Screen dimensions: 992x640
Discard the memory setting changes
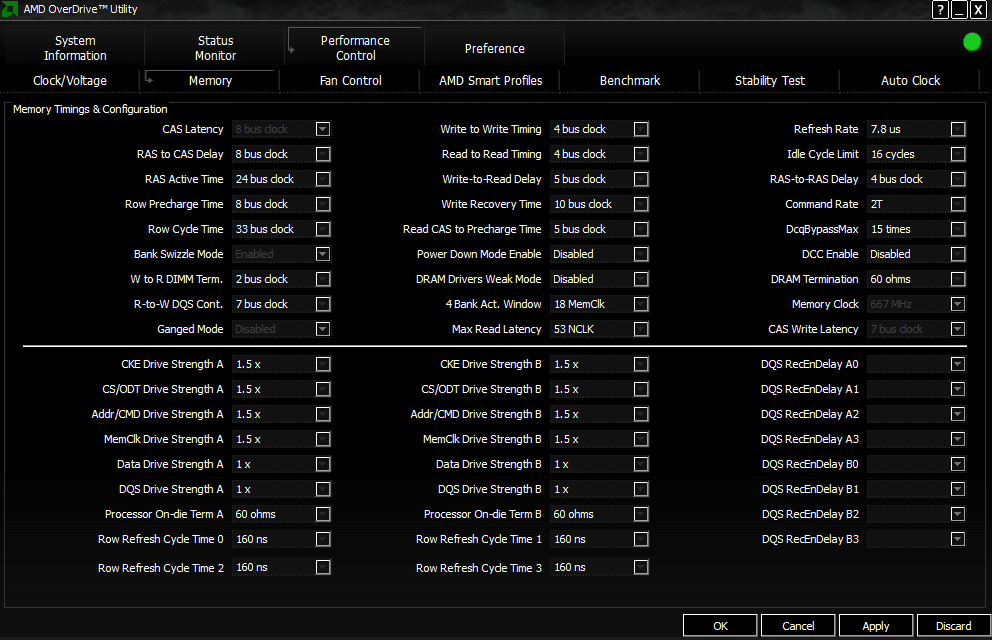[x=953, y=625]
